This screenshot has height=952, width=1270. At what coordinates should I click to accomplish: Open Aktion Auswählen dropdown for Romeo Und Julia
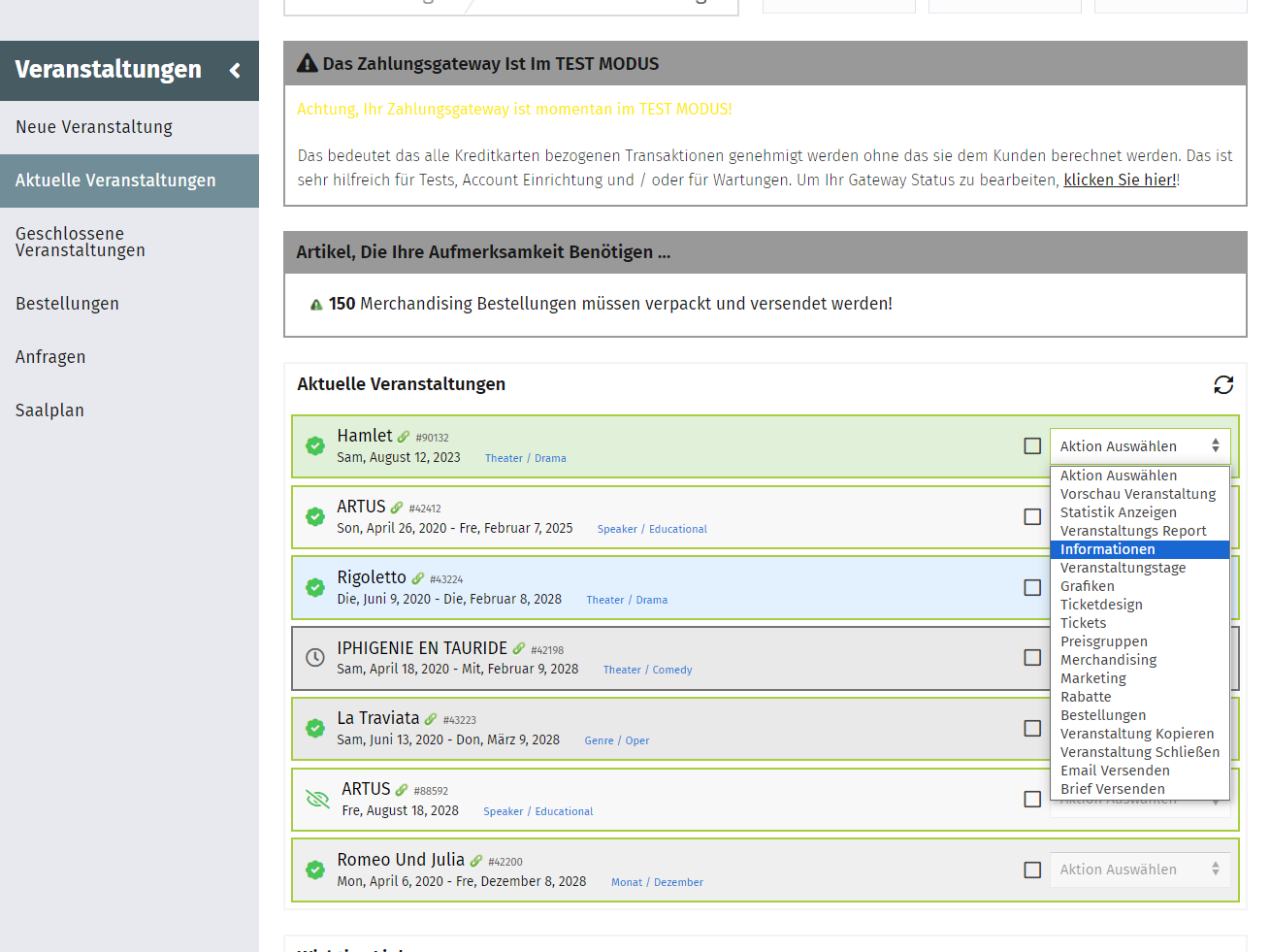coord(1139,870)
